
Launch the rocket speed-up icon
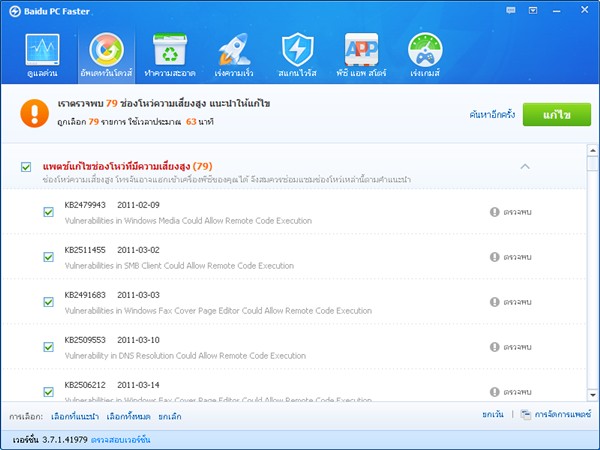tap(234, 49)
